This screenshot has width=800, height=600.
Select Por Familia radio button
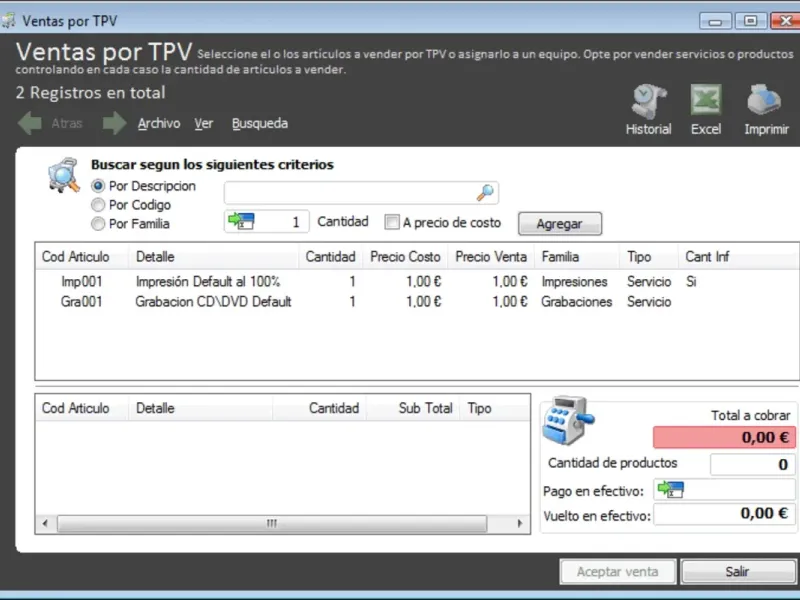[97, 223]
